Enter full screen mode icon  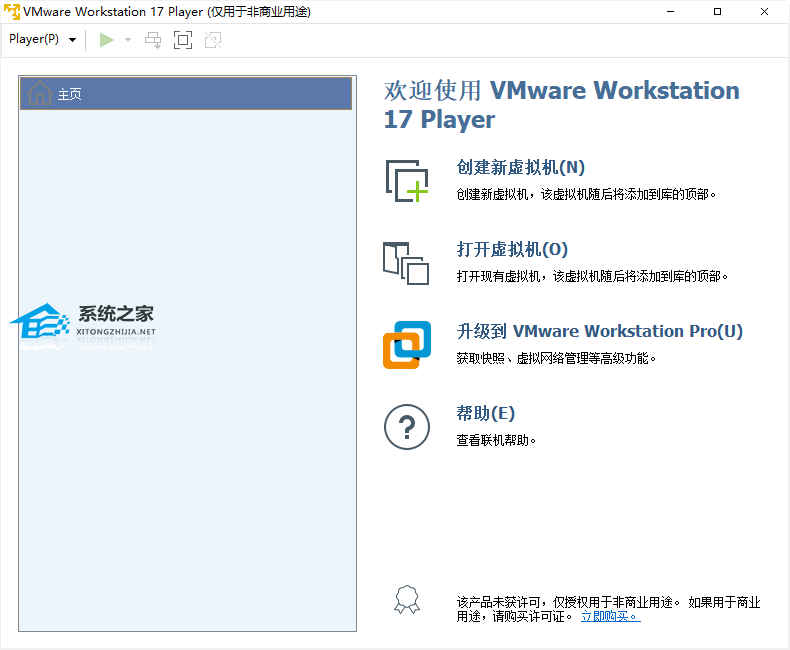(x=183, y=40)
